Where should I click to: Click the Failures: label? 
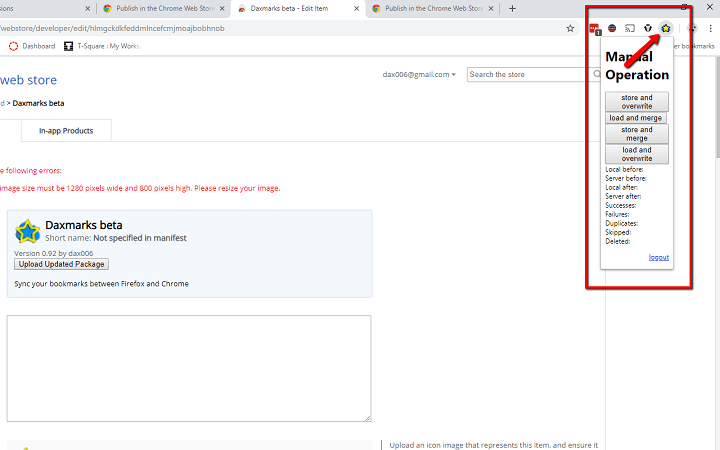tap(617, 214)
